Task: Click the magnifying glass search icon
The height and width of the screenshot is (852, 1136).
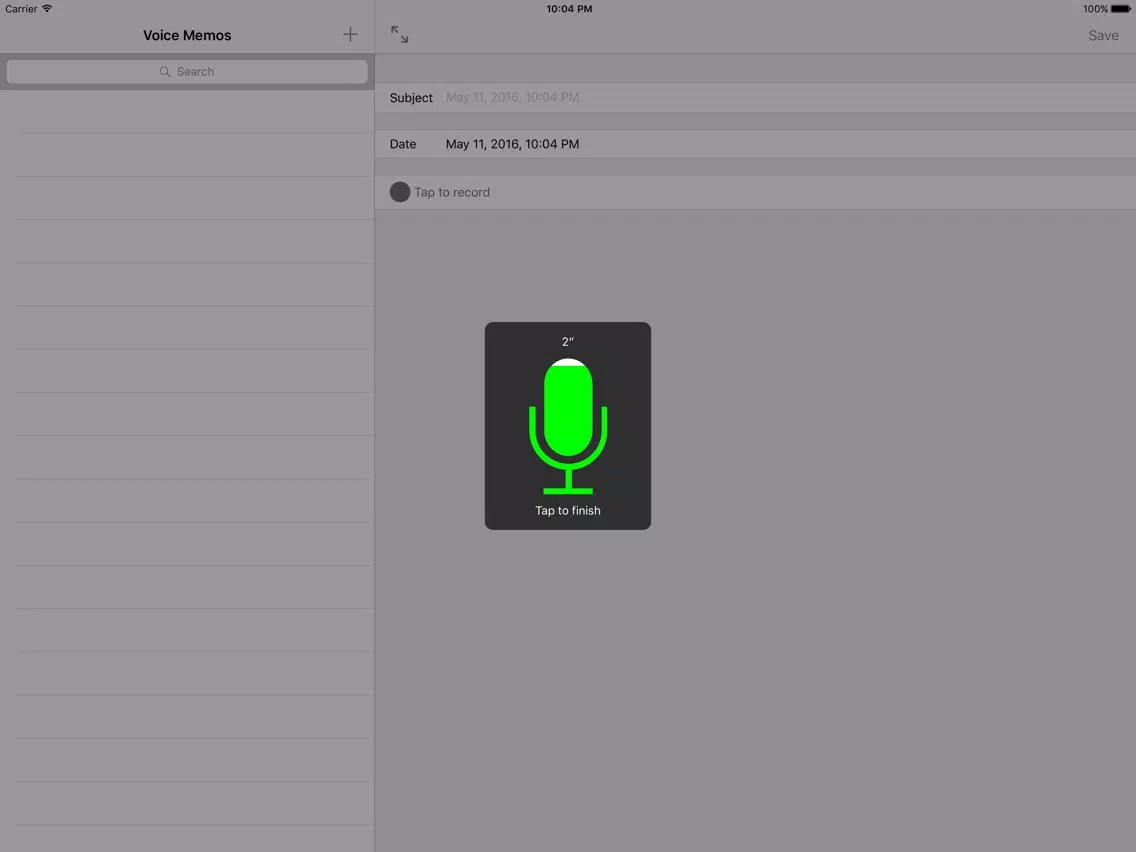Action: click(165, 72)
